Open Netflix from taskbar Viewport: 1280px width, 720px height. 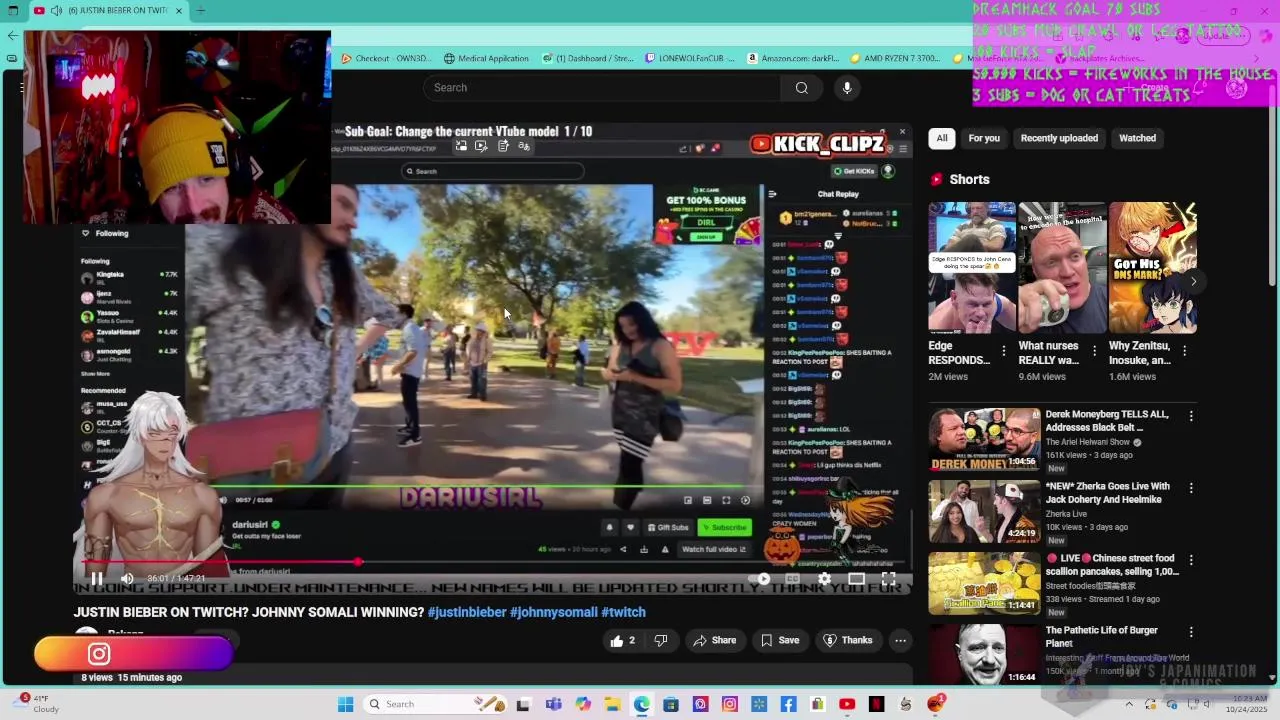(x=876, y=704)
